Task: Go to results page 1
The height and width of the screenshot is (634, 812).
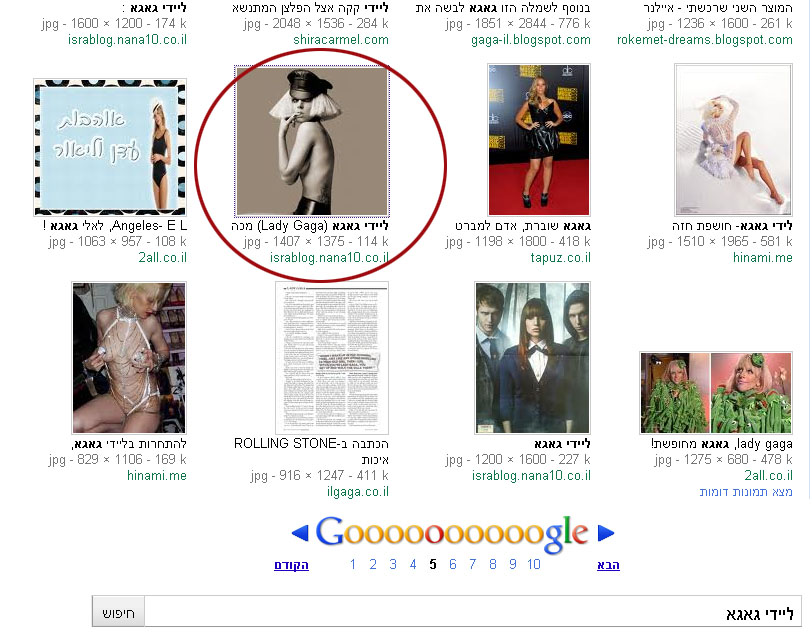Action: click(353, 564)
